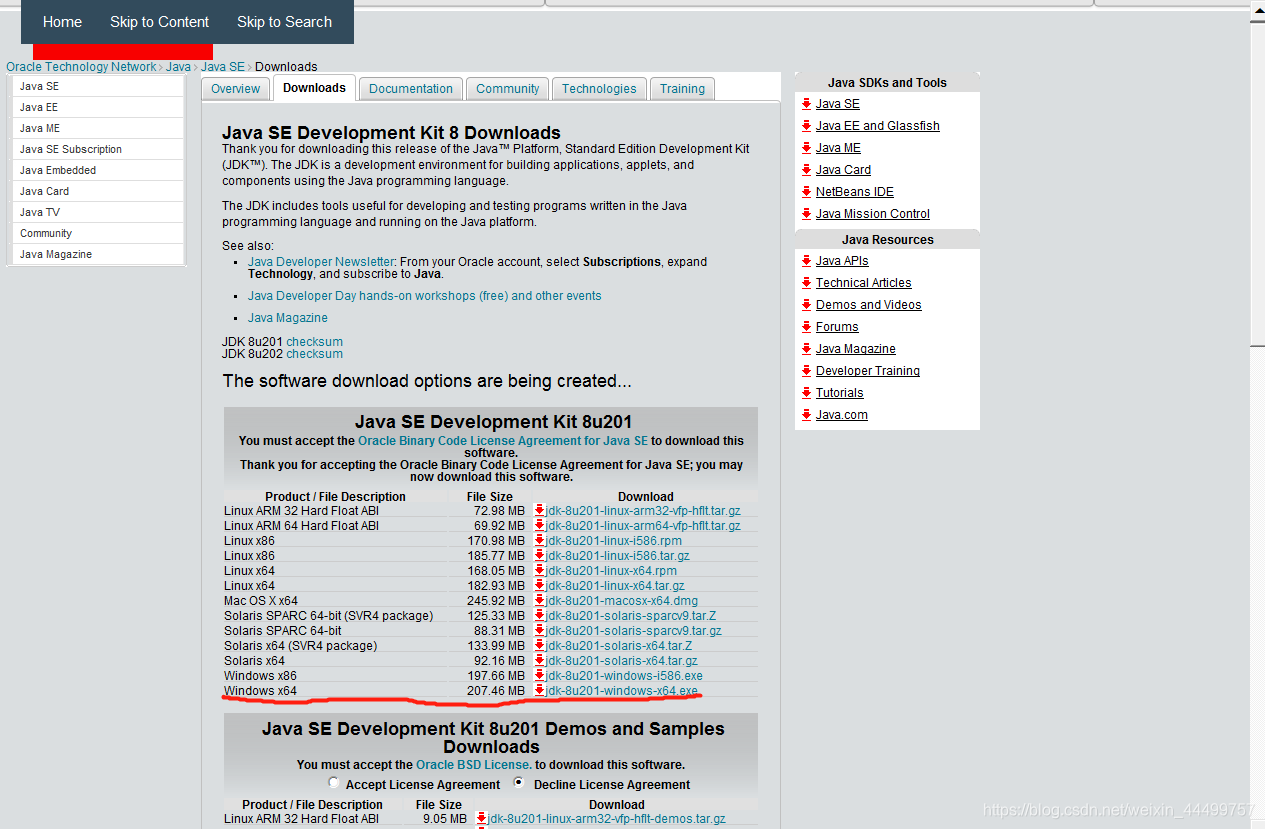This screenshot has width=1265, height=829.
Task: Click Skip to Search link
Action: point(284,22)
